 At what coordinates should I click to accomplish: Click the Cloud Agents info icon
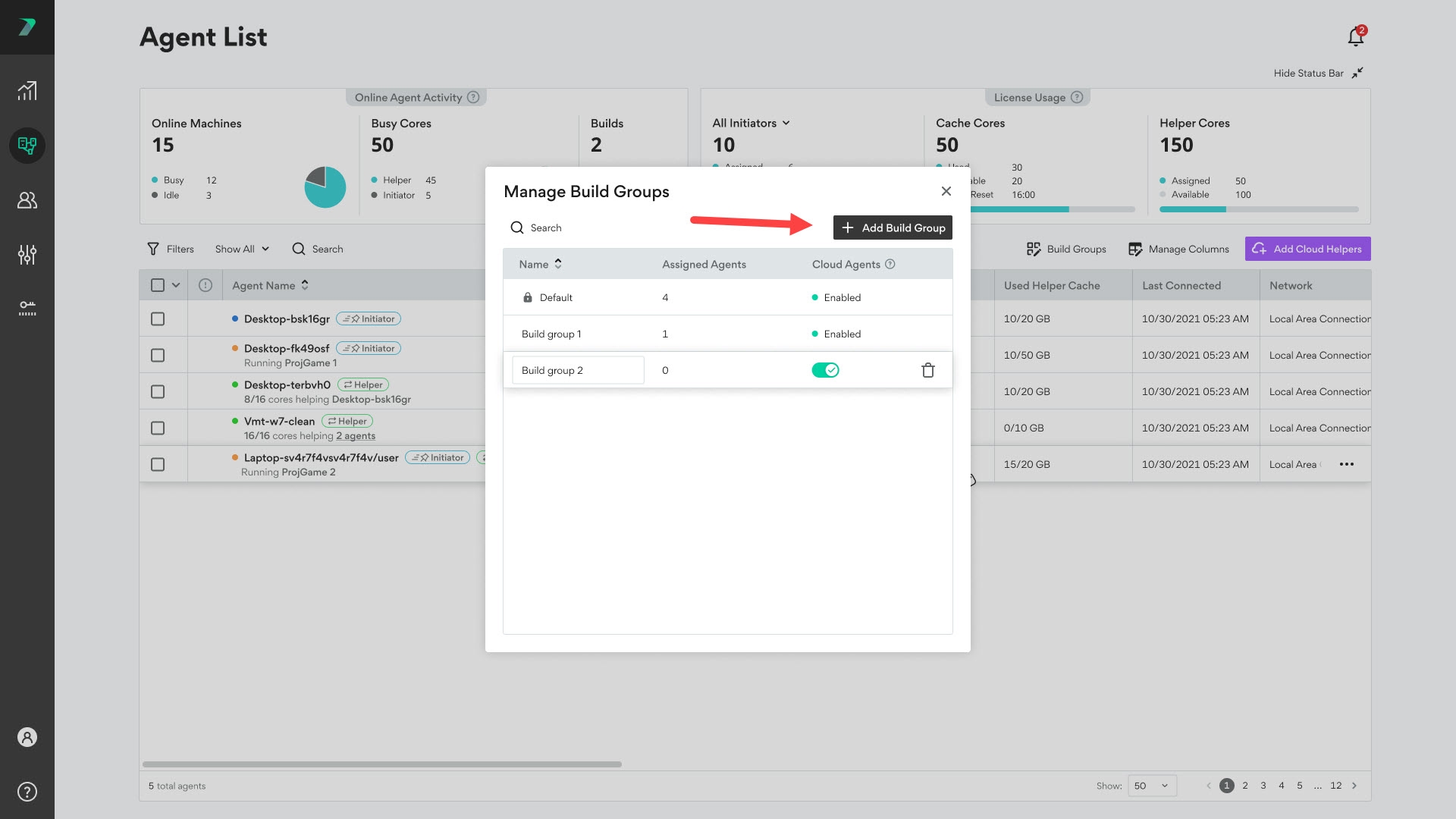890,264
